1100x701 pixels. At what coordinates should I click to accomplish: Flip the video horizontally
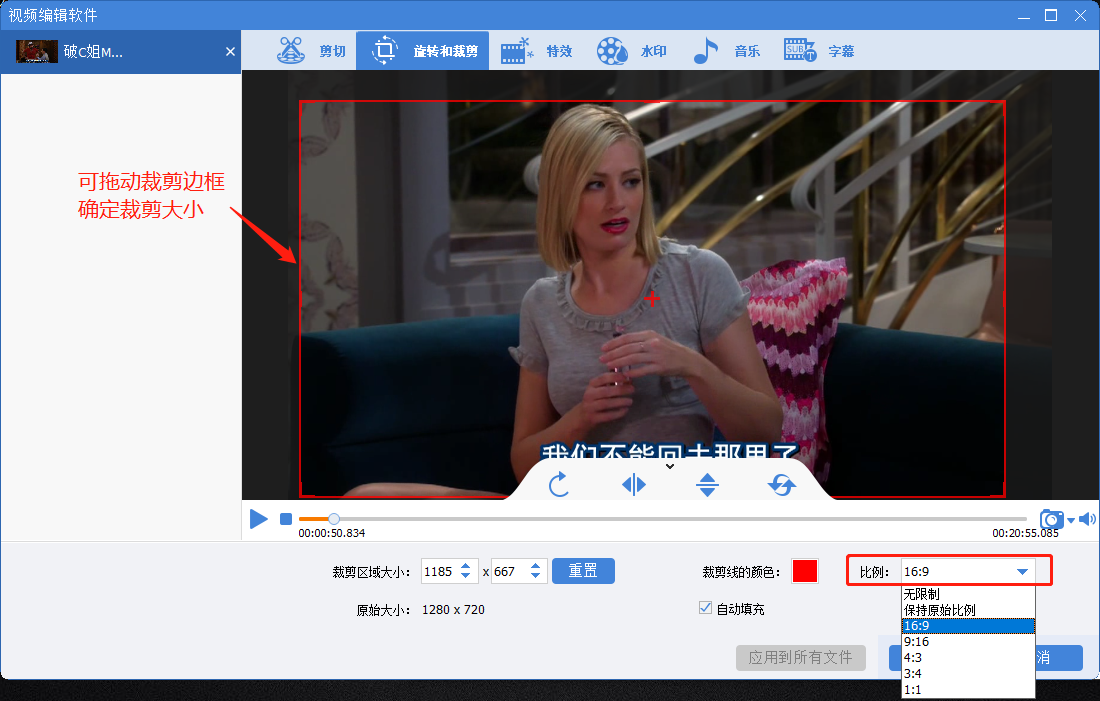click(633, 484)
